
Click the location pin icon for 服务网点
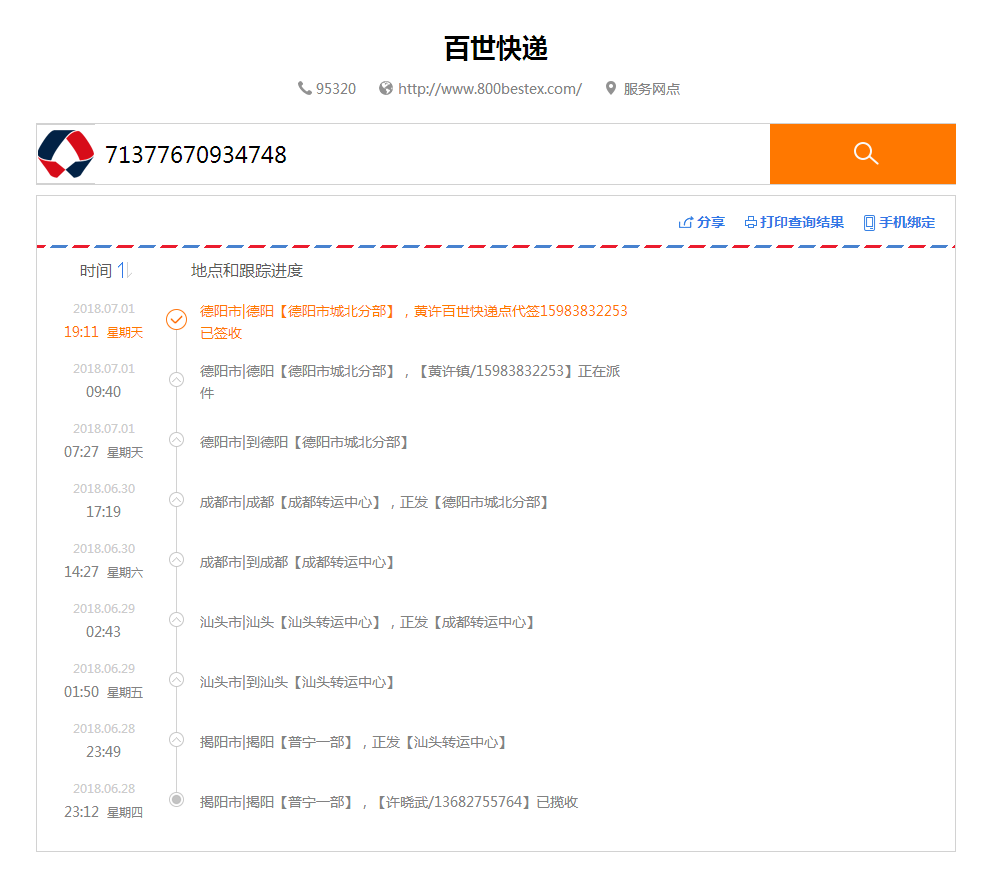click(x=610, y=88)
